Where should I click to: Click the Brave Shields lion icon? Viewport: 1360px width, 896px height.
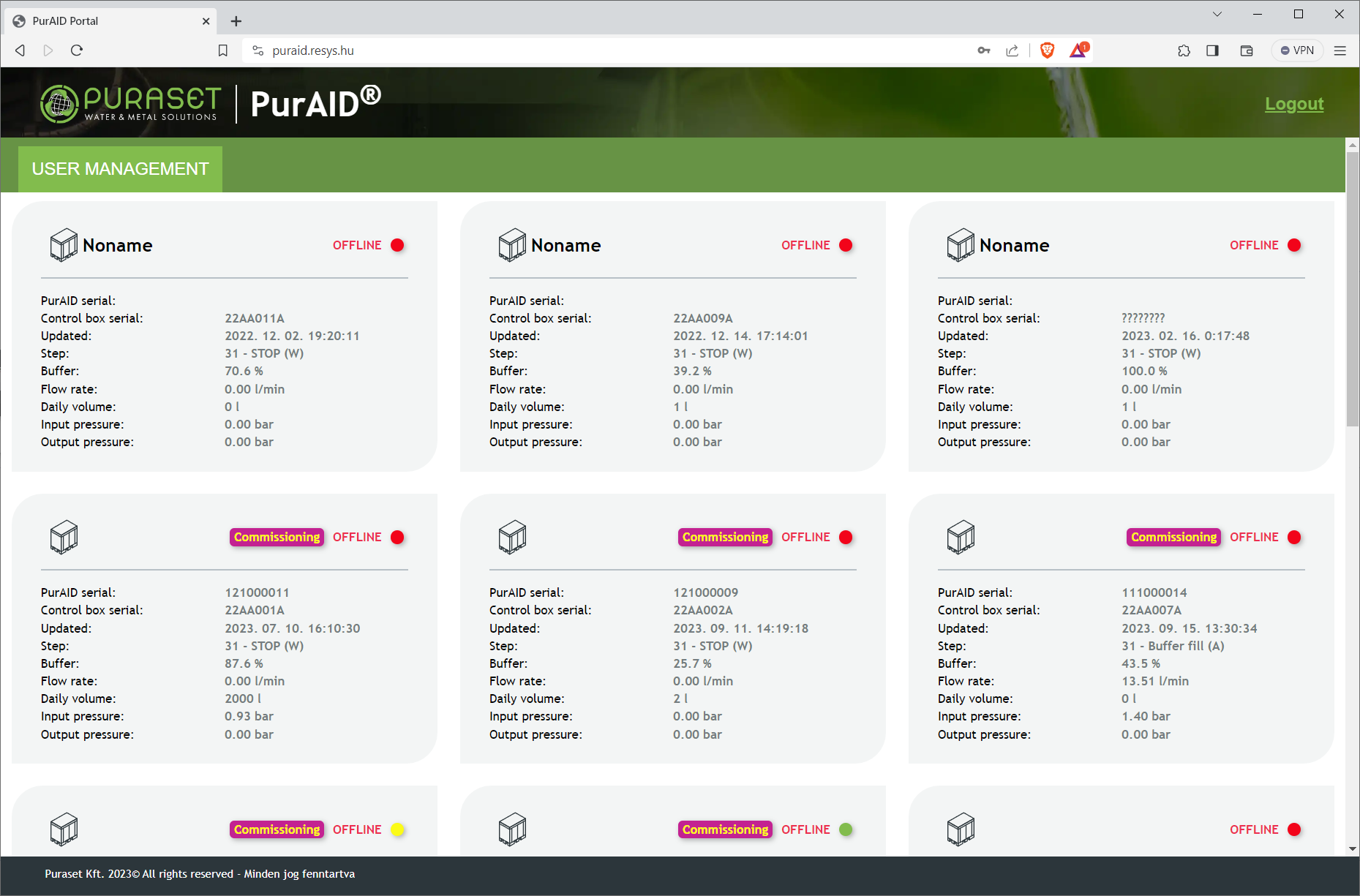1047,50
